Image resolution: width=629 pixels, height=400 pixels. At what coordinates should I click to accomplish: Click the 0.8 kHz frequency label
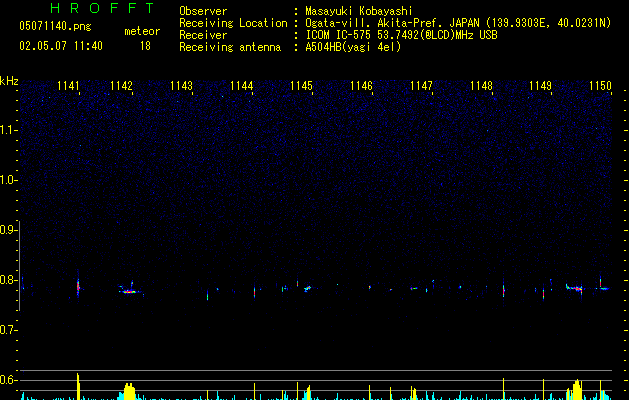8,280
